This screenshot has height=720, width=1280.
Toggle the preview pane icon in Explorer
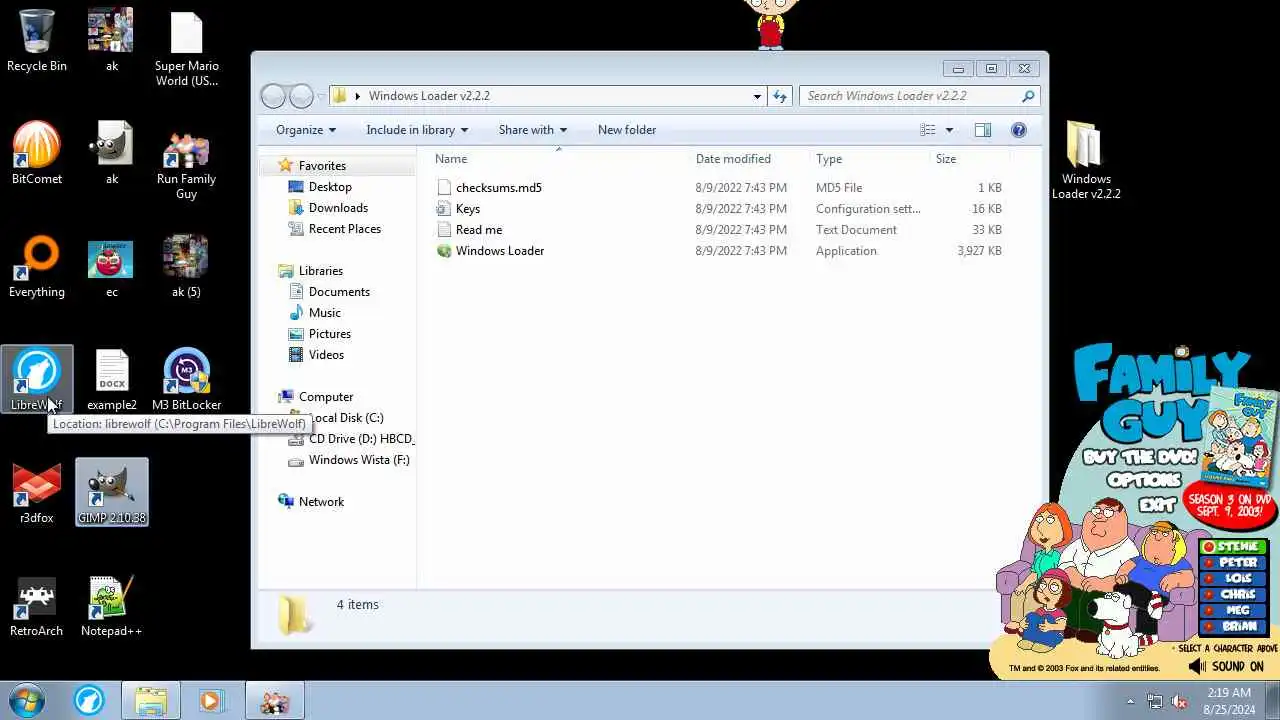coord(983,130)
